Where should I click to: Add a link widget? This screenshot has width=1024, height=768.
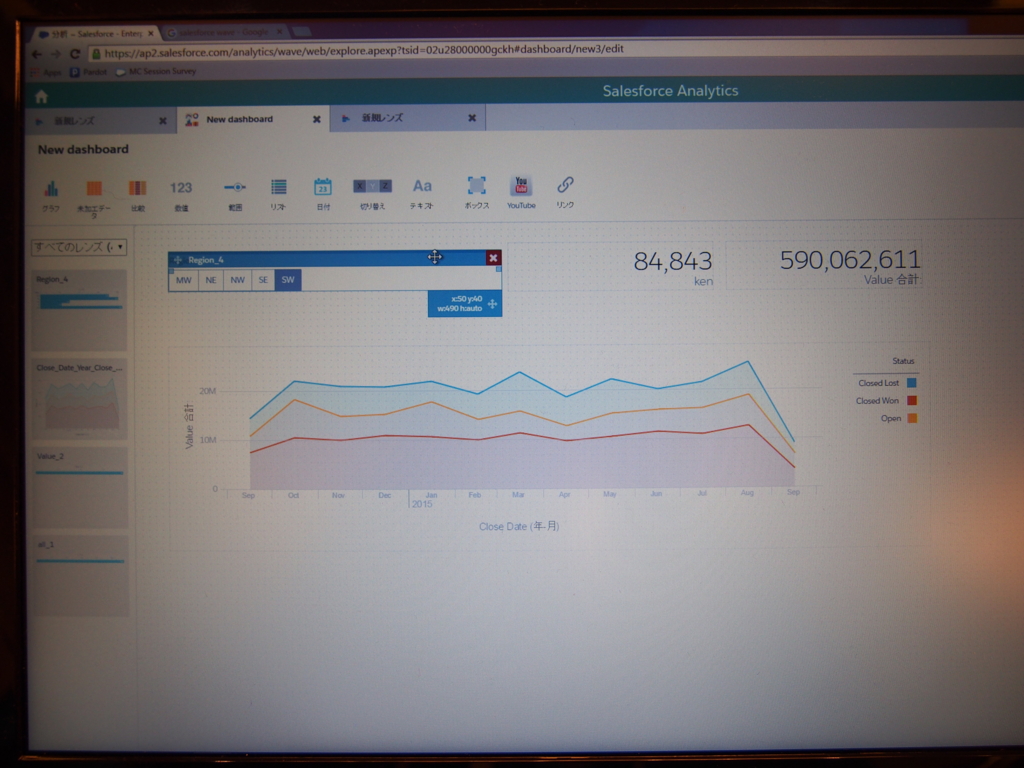[x=566, y=192]
